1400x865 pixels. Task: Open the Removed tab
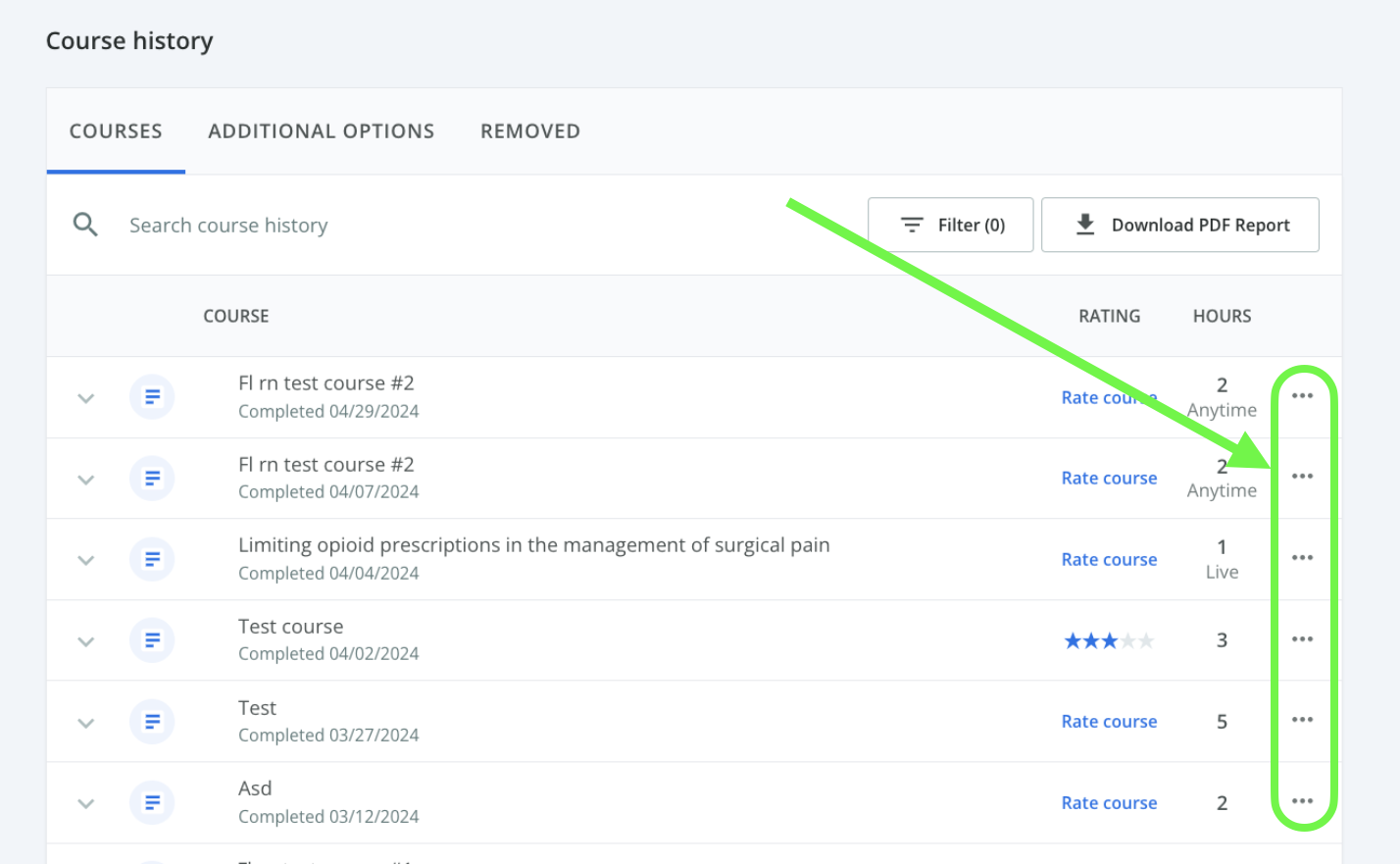(529, 131)
